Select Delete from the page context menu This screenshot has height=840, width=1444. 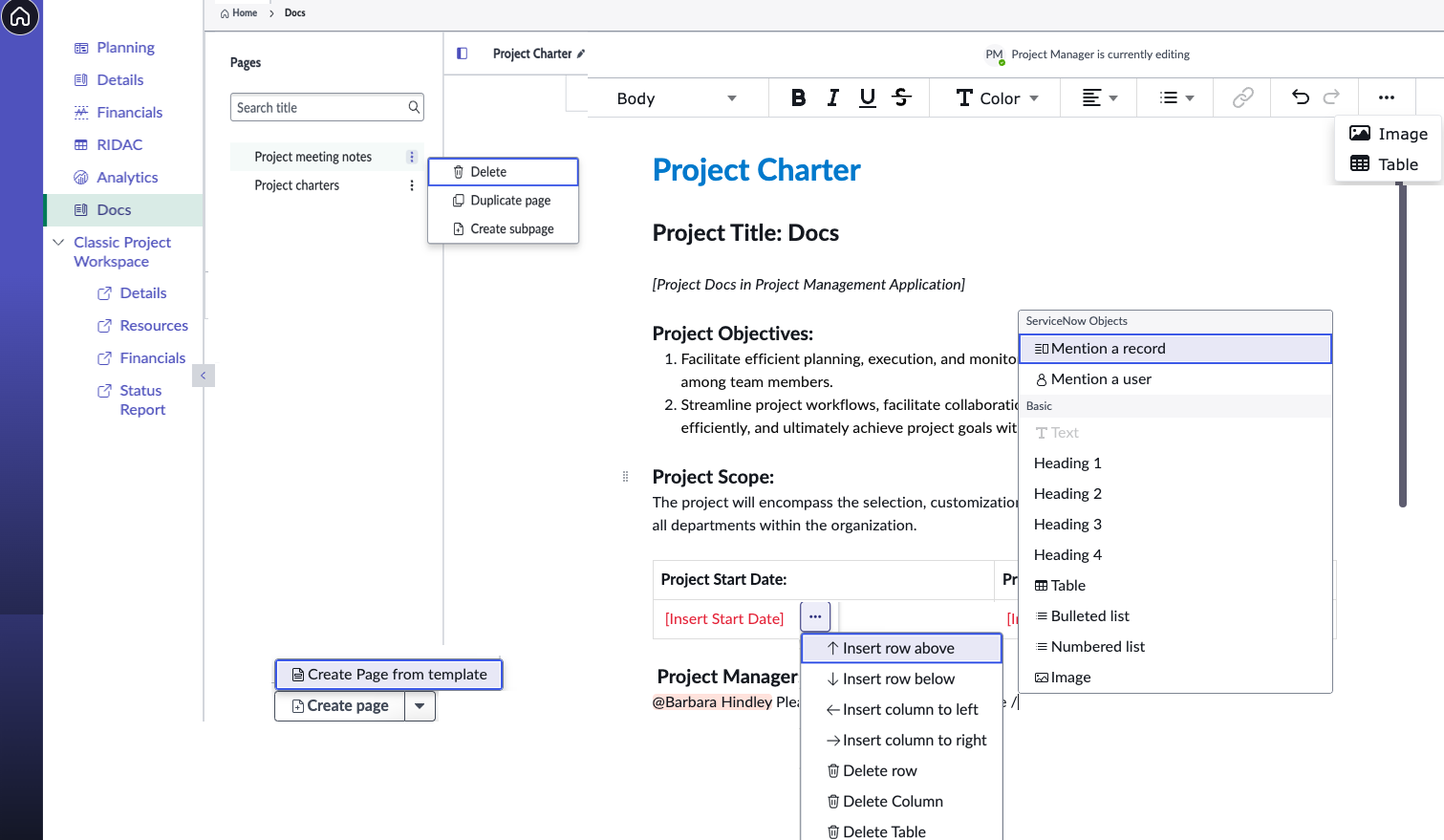[x=503, y=172]
